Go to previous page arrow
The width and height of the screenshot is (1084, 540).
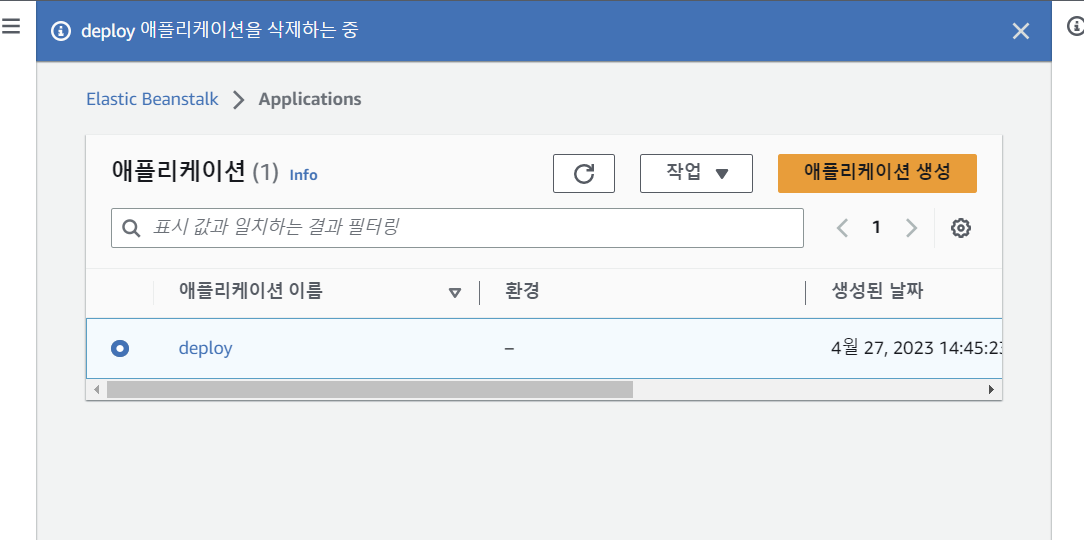pyautogui.click(x=842, y=228)
